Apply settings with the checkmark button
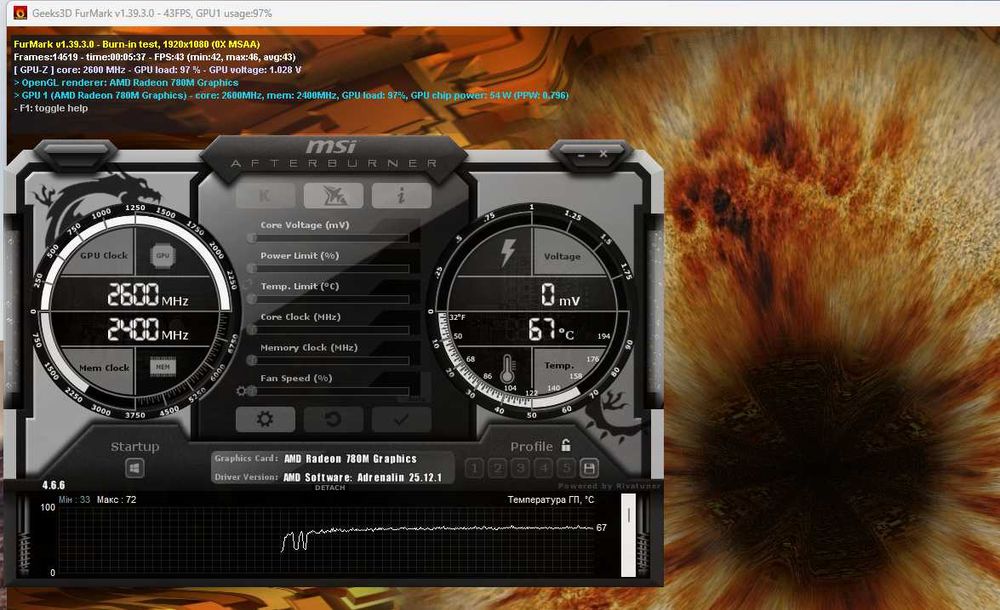Screen dimensions: 1000x610 click(x=402, y=419)
